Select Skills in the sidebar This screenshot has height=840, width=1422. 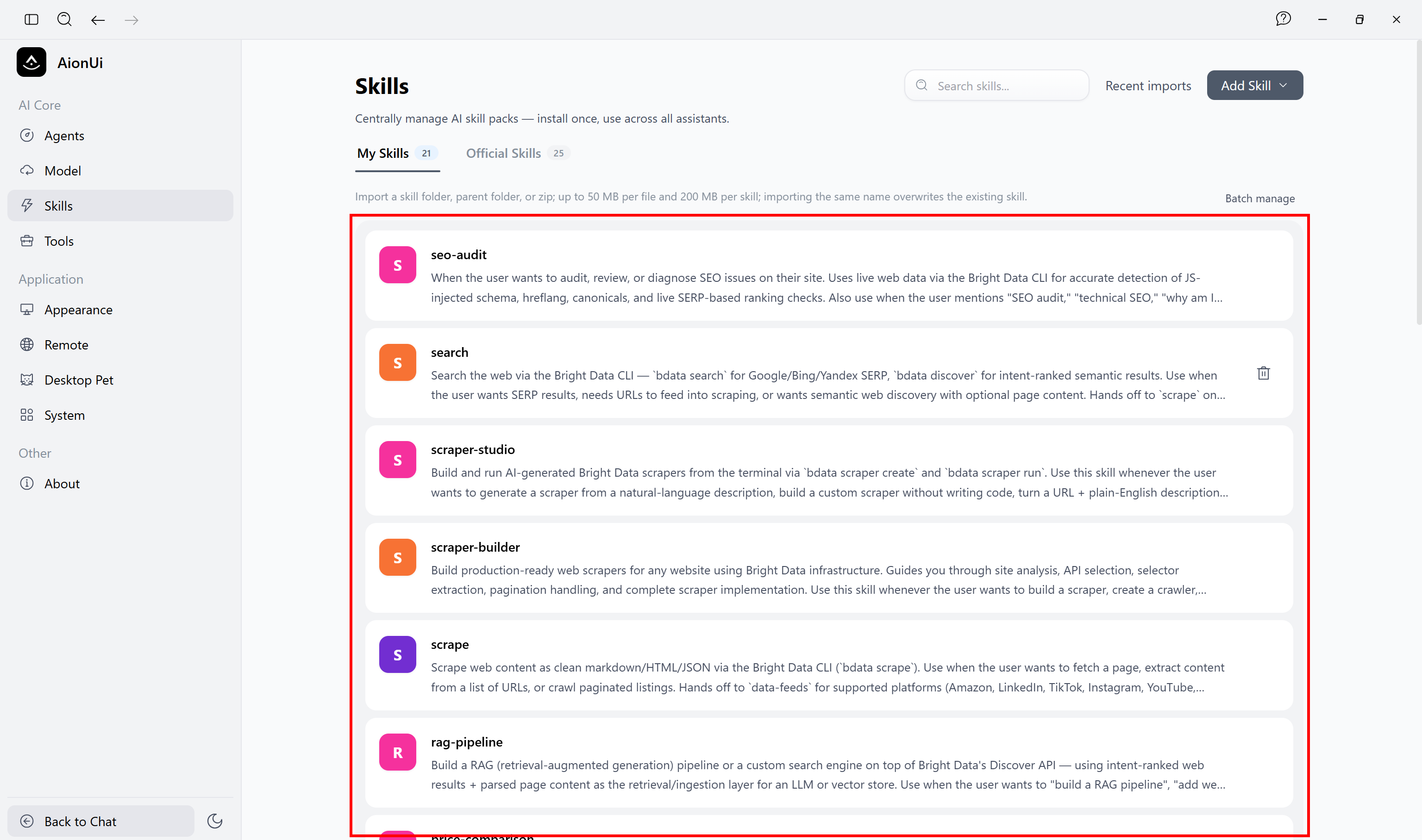[x=120, y=206]
